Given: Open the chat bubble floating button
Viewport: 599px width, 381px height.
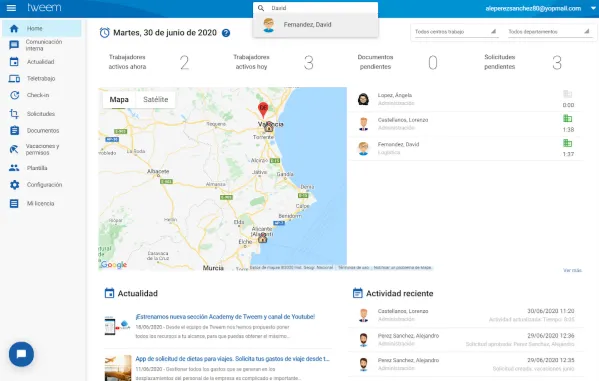Looking at the screenshot, I should click(21, 354).
